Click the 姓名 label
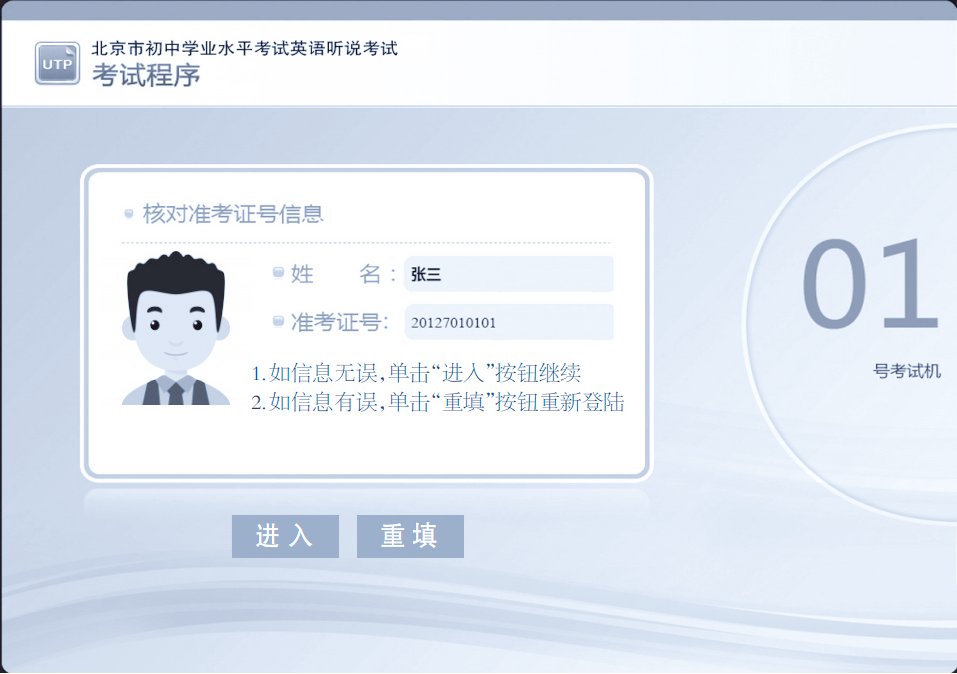The height and width of the screenshot is (674, 957). click(x=336, y=274)
